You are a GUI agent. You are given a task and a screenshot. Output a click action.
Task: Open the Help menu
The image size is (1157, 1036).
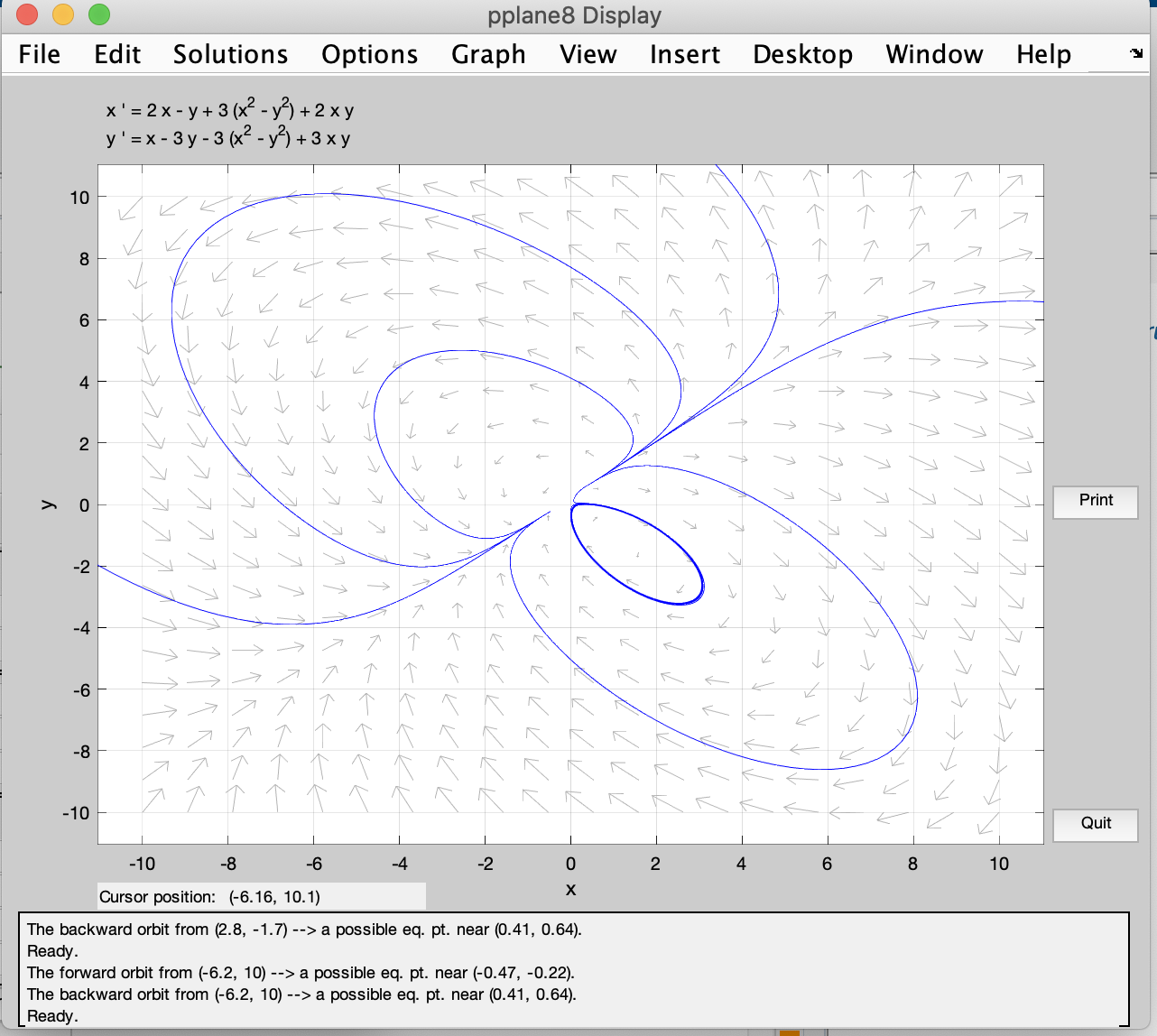1043,54
